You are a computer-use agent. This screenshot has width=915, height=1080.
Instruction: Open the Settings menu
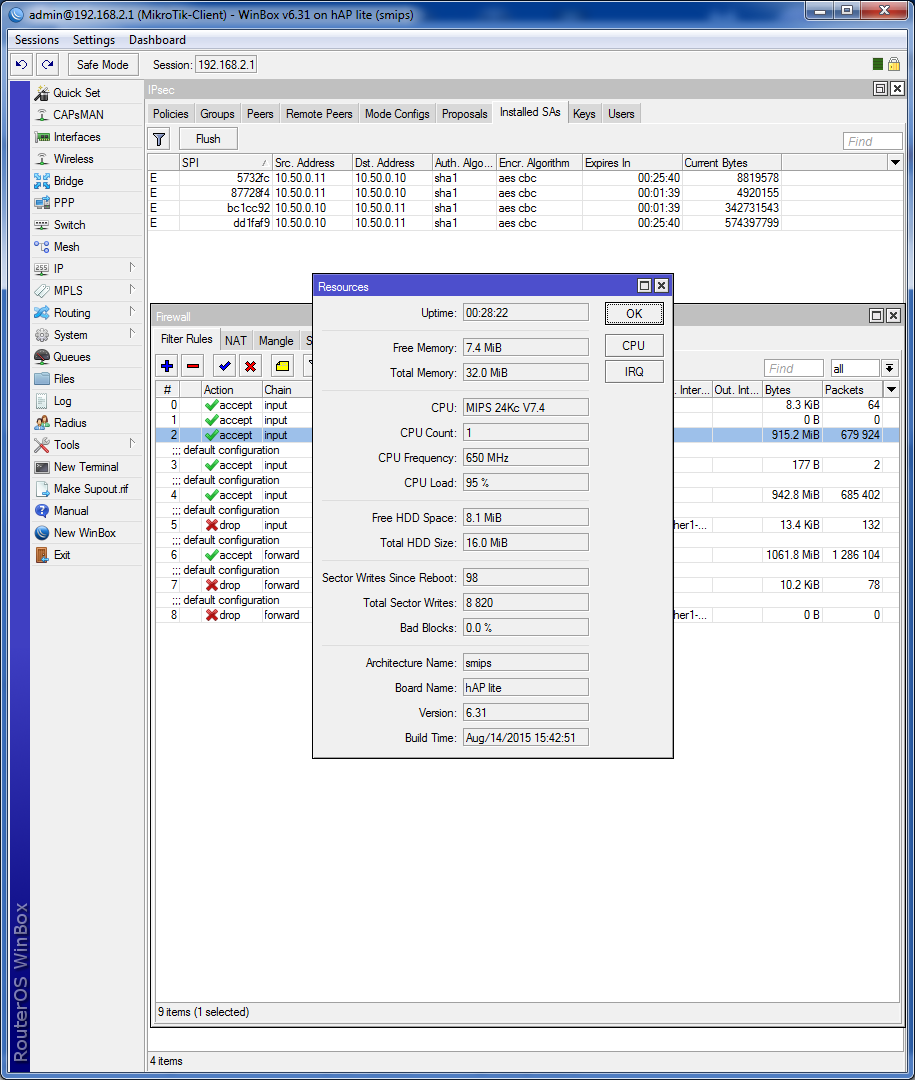click(x=94, y=40)
